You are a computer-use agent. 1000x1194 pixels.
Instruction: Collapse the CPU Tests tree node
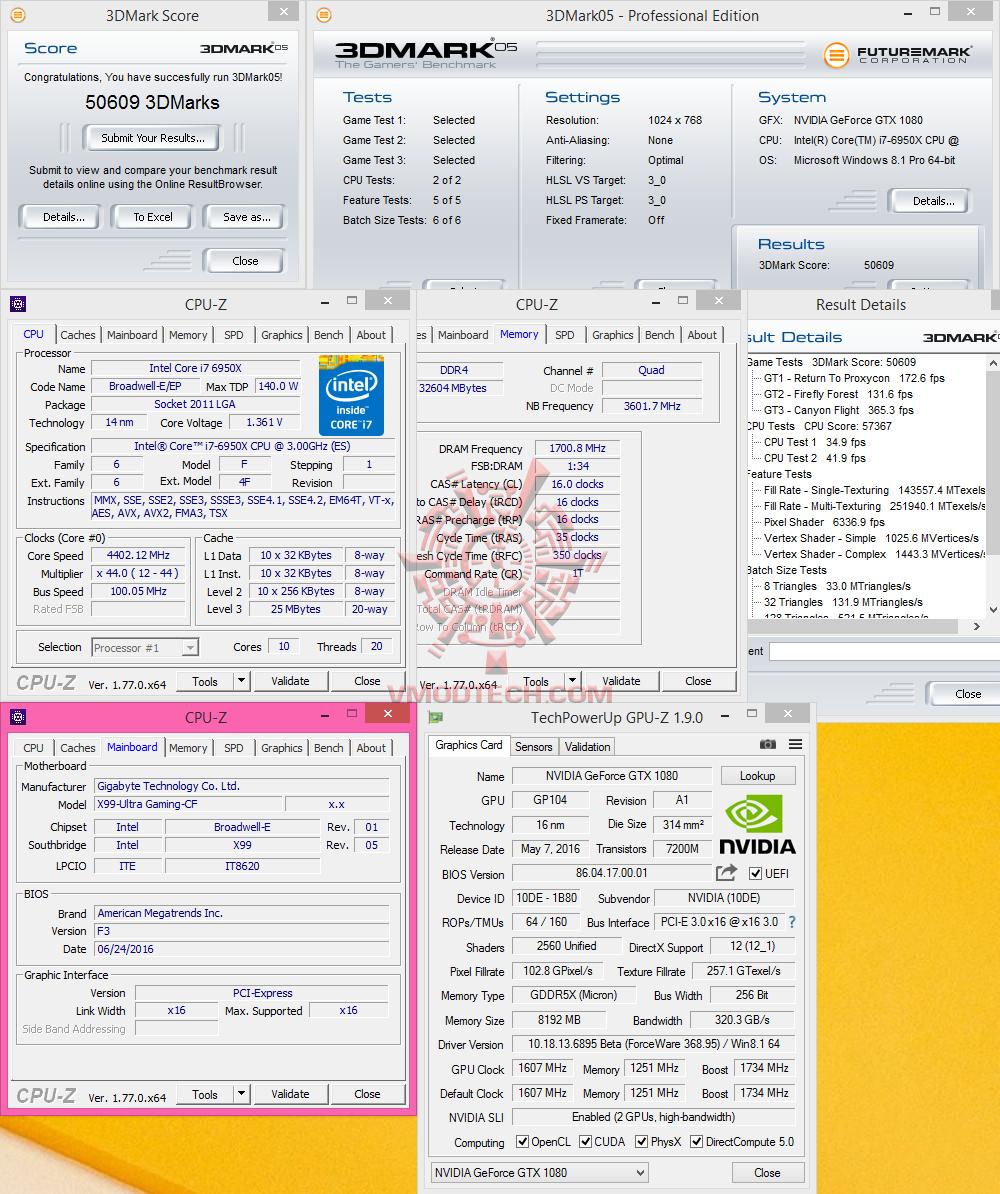click(x=771, y=426)
